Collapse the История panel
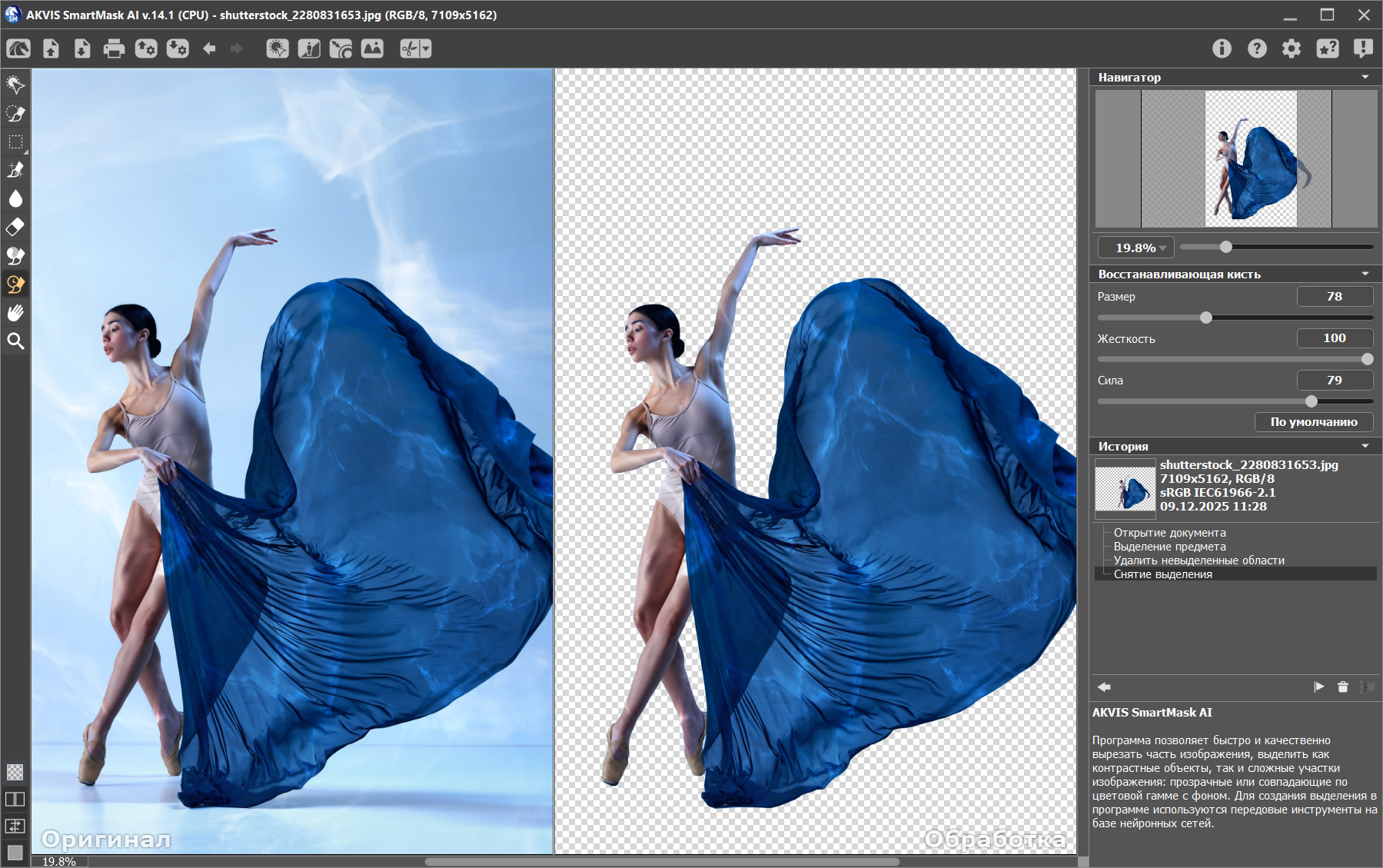 pyautogui.click(x=1365, y=446)
